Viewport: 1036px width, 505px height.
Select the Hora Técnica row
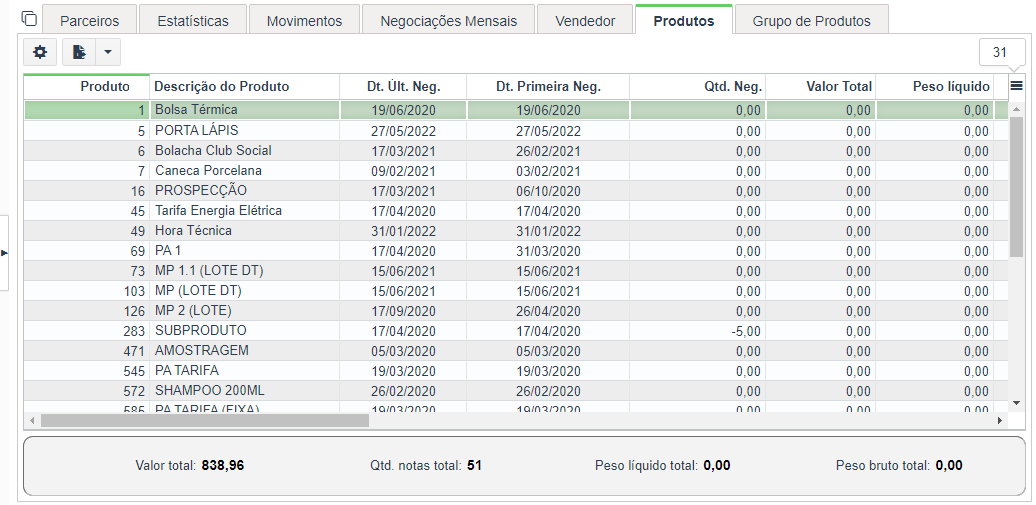[516, 230]
